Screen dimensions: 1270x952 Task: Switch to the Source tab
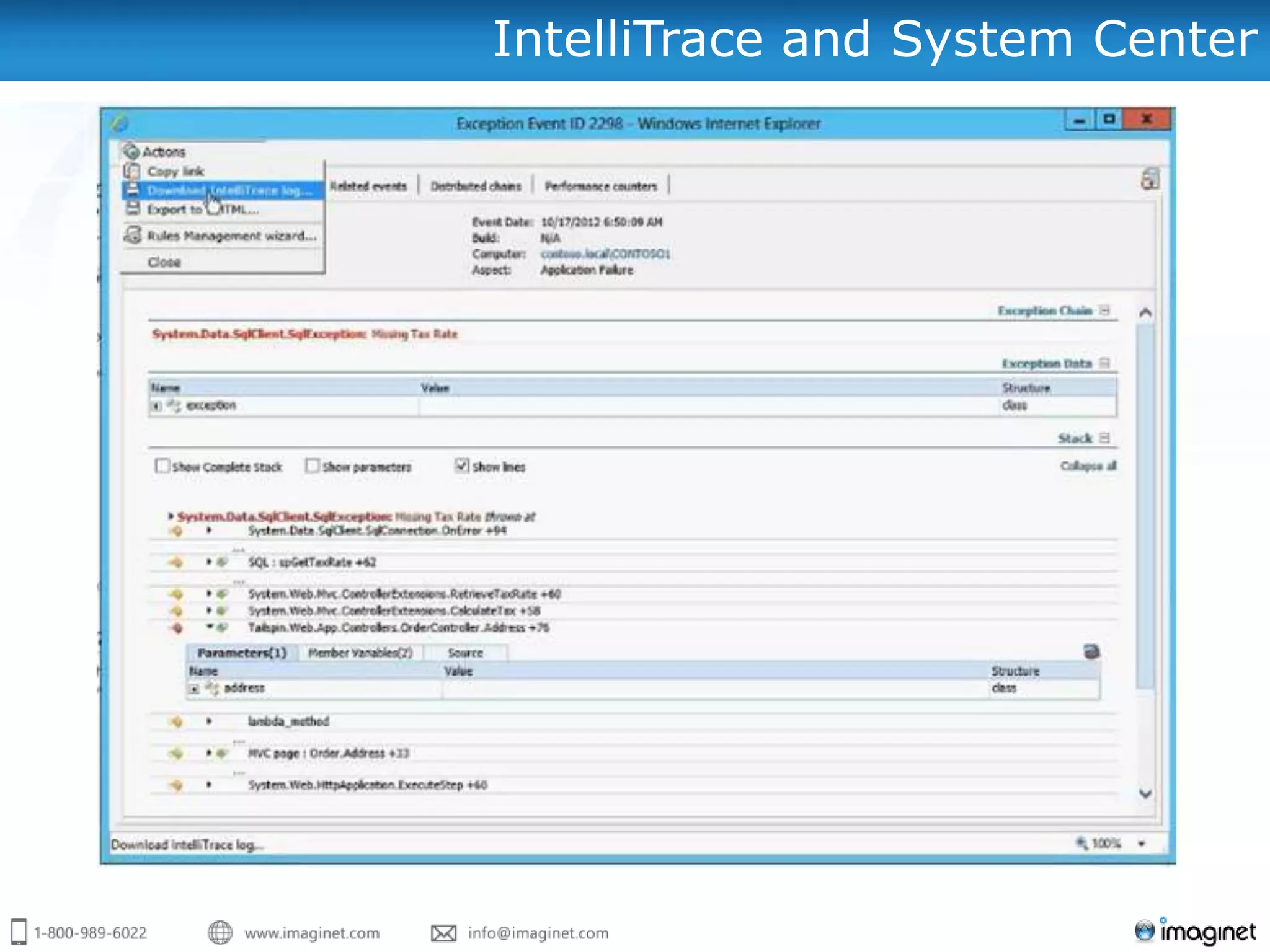tap(465, 653)
